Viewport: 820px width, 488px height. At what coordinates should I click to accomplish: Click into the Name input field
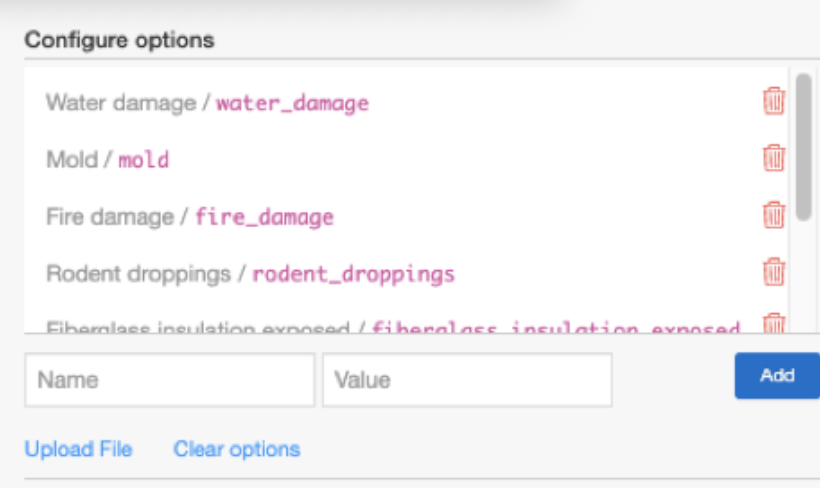click(x=169, y=380)
